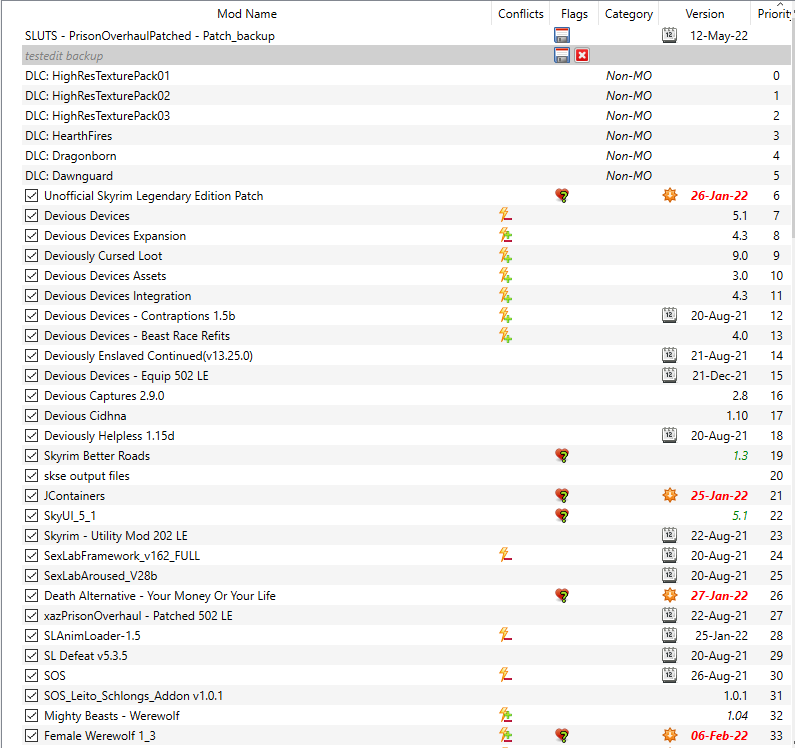
Task: Click the red 27-Jan-22 version value
Action: click(x=719, y=596)
